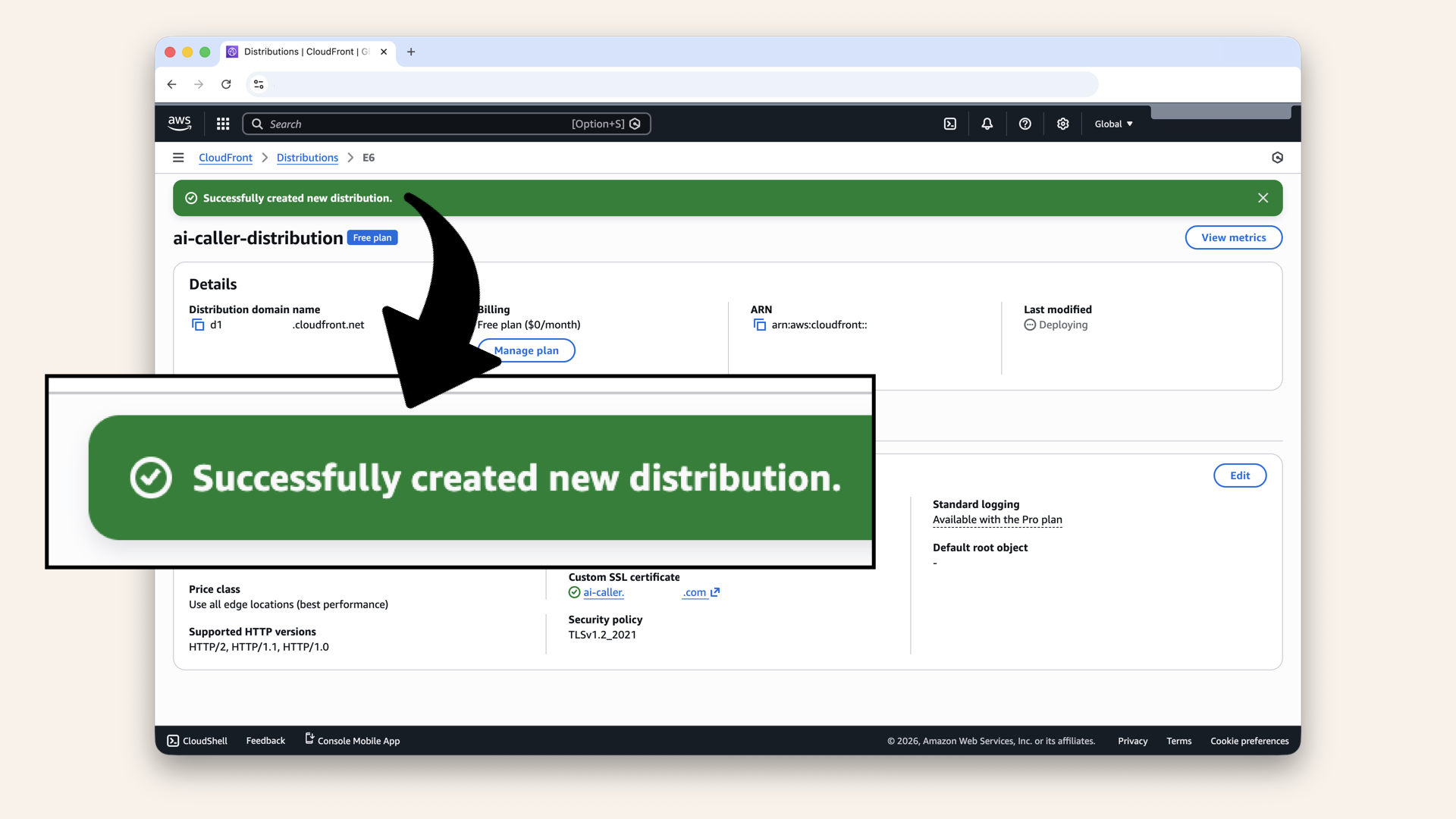The height and width of the screenshot is (819, 1456).
Task: Open CloudShell from the top navigation bar
Action: 950,124
